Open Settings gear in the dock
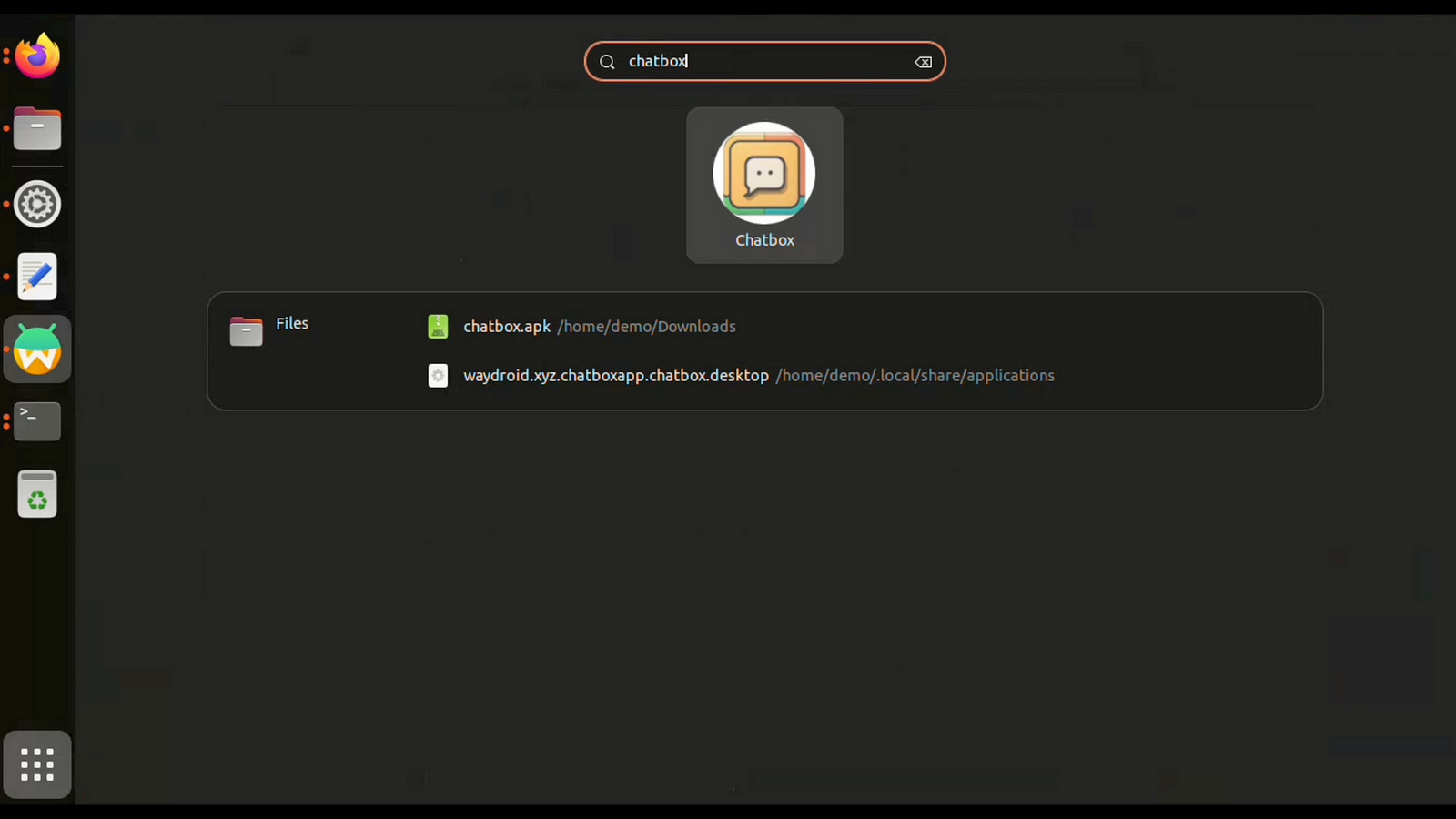The width and height of the screenshot is (1456, 819). pos(37,204)
